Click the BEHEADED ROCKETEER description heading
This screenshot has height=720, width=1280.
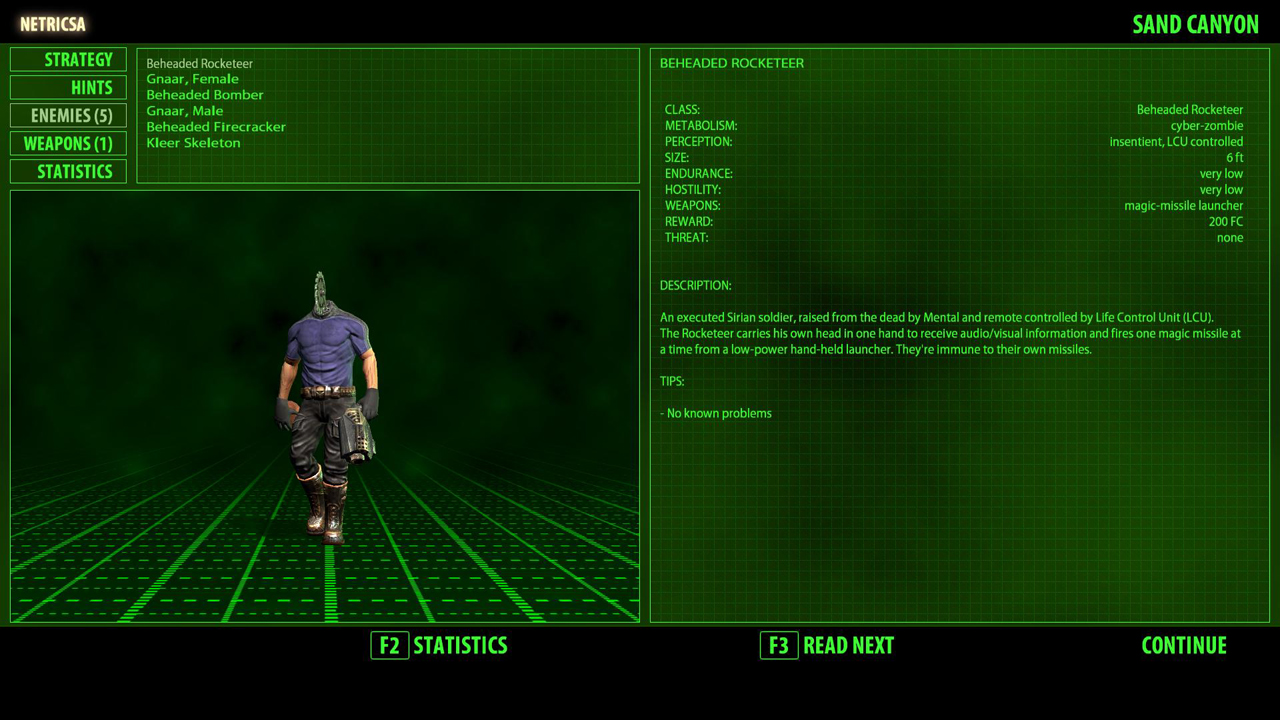click(x=732, y=63)
